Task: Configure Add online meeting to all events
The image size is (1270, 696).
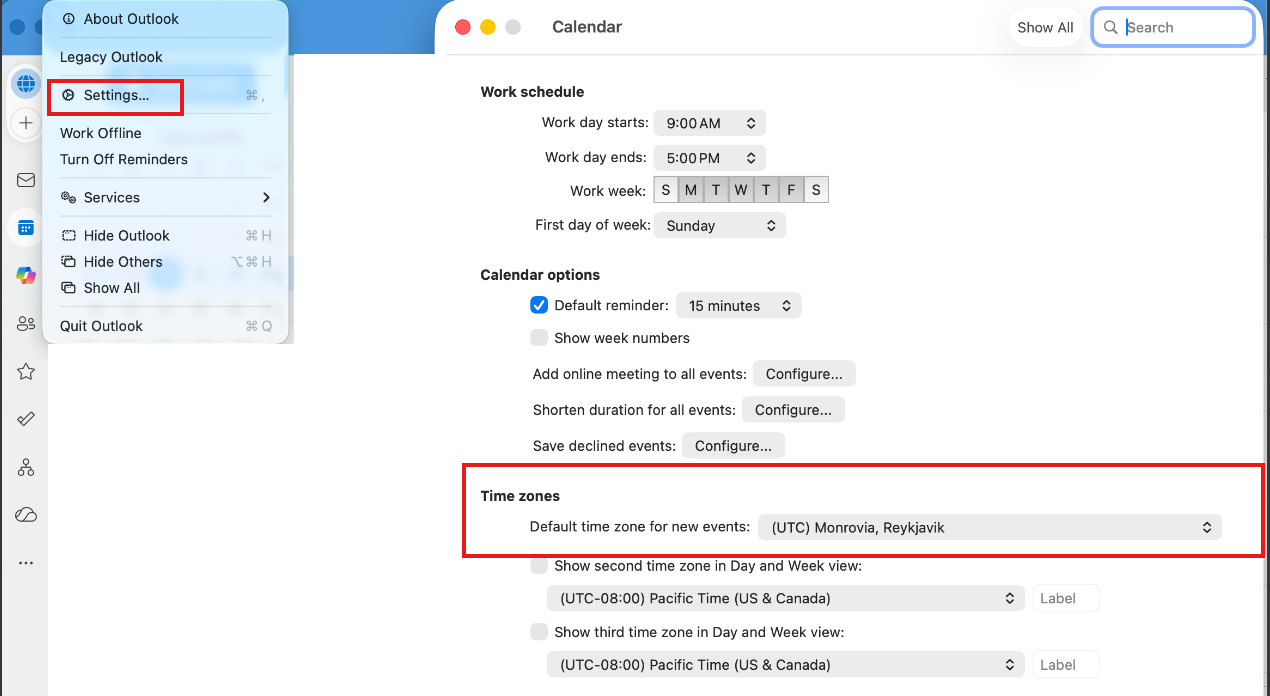Action: click(x=804, y=374)
